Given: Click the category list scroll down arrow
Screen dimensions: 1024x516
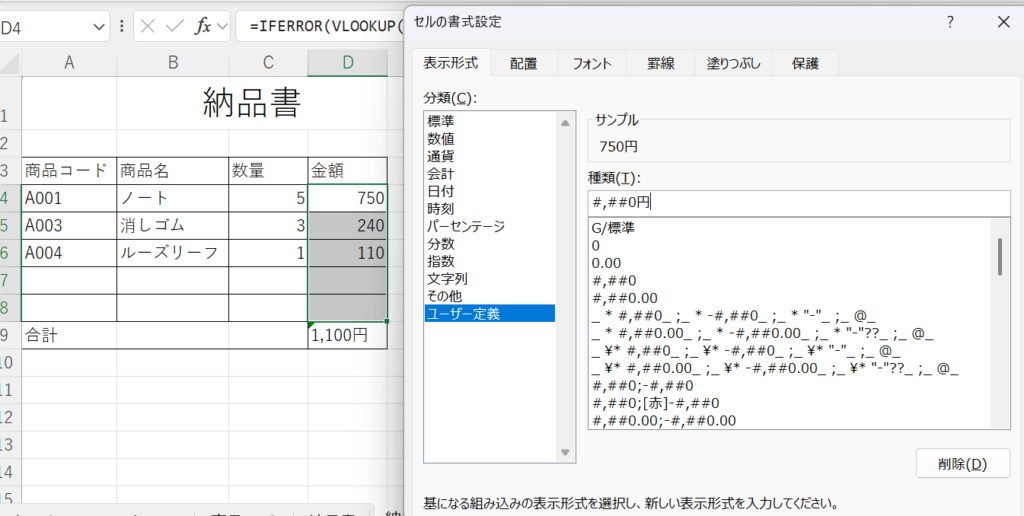Looking at the screenshot, I should coord(565,452).
